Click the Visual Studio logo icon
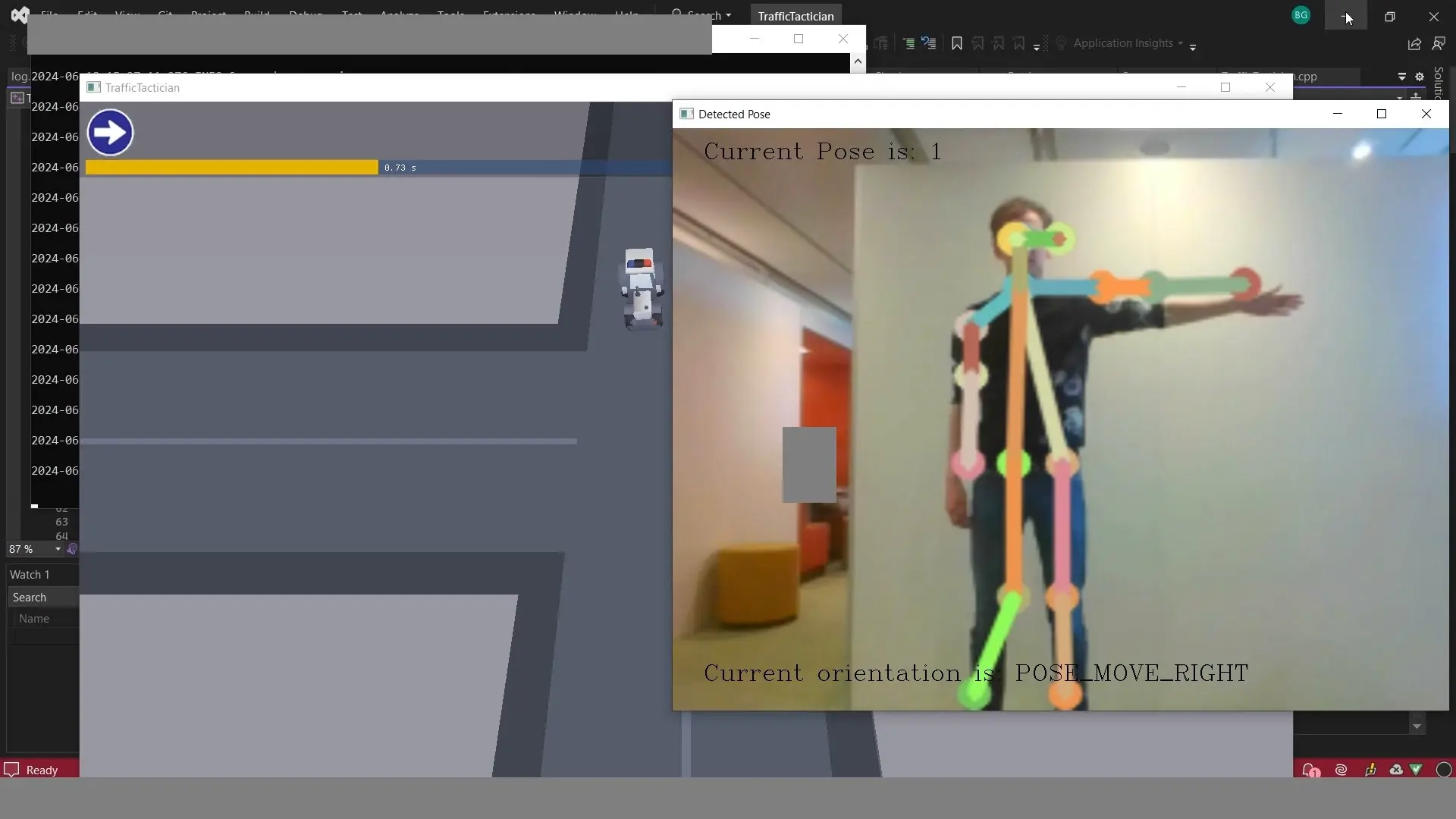Viewport: 1456px width, 819px height. (x=20, y=15)
